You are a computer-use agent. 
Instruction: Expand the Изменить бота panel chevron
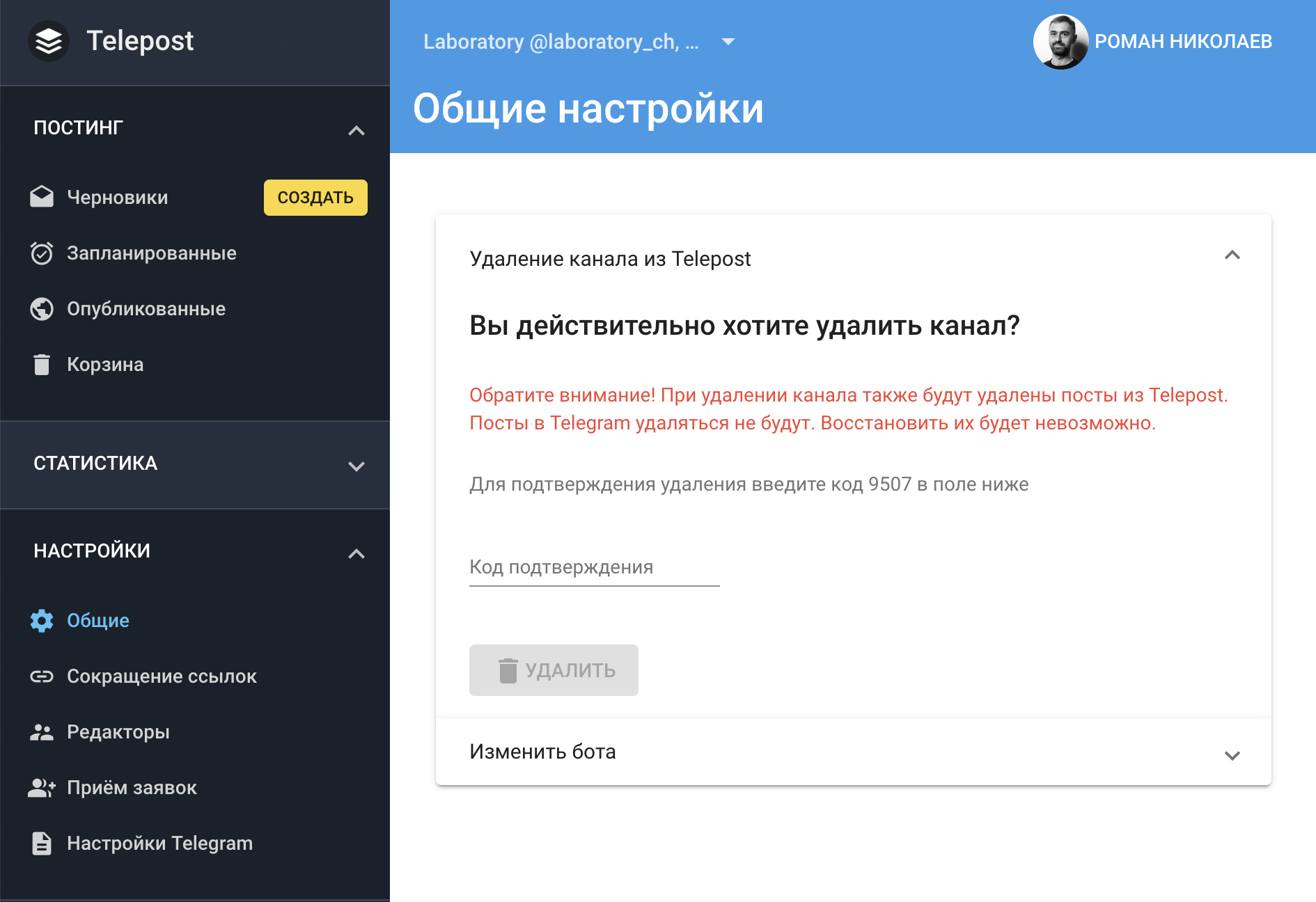[x=1232, y=755]
